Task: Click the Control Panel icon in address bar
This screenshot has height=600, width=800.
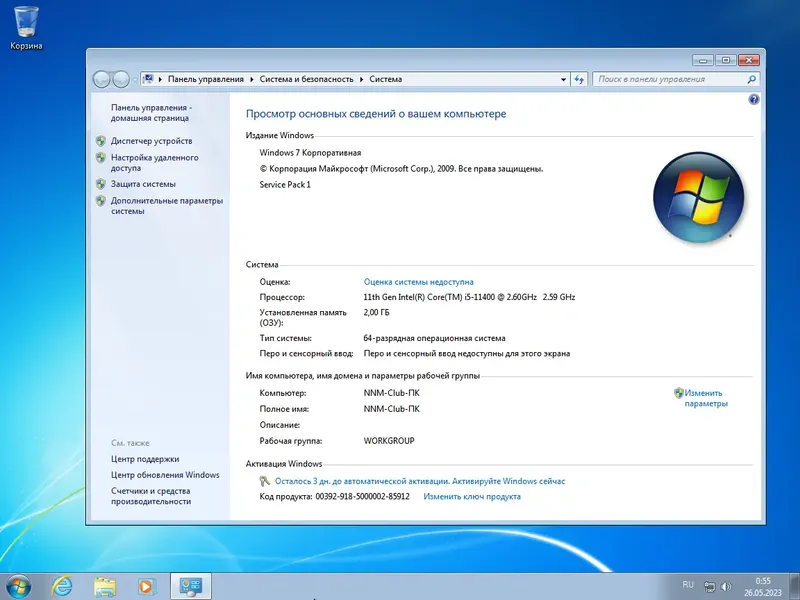Action: click(148, 79)
